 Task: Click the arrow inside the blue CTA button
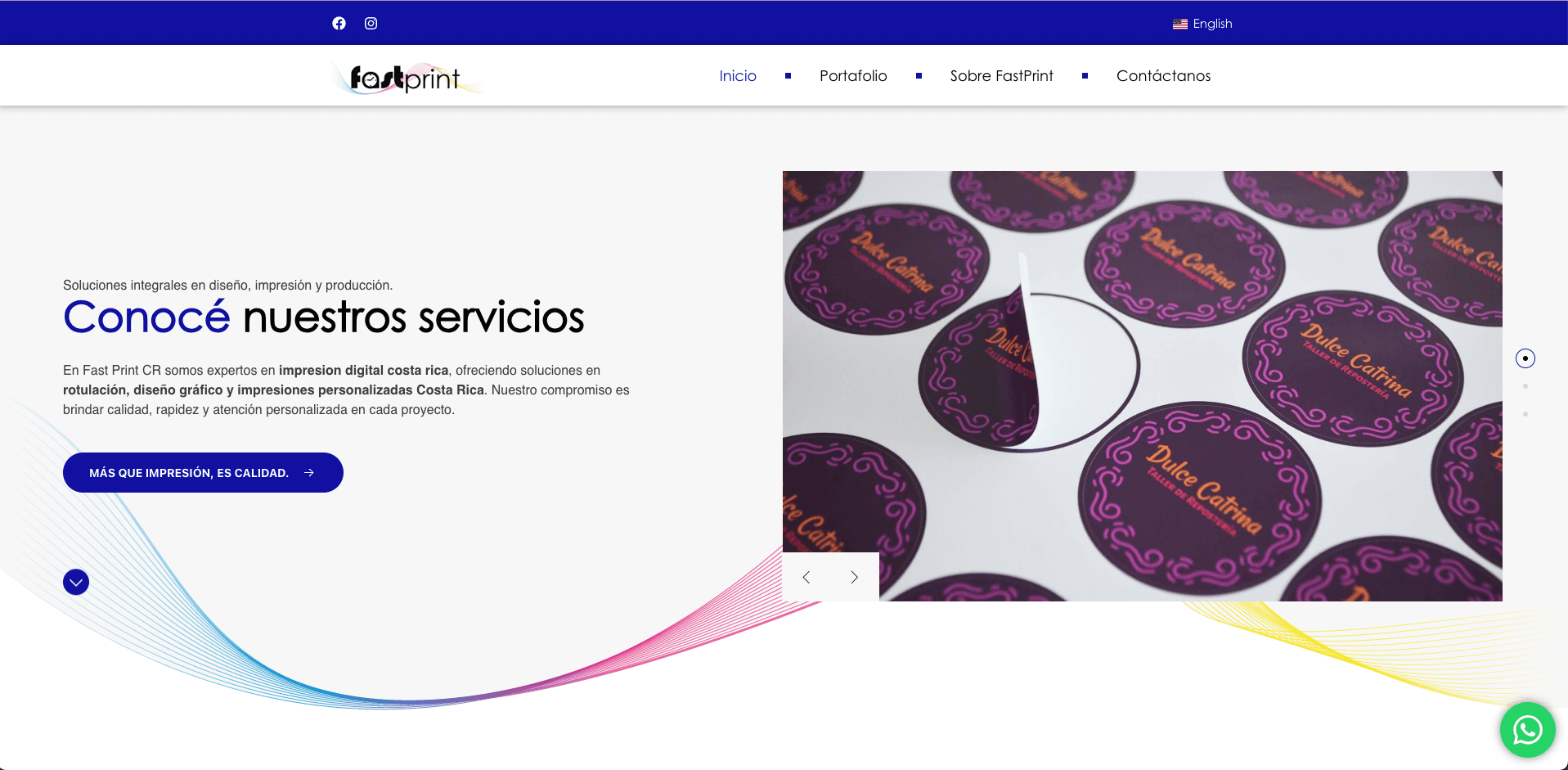pos(309,473)
